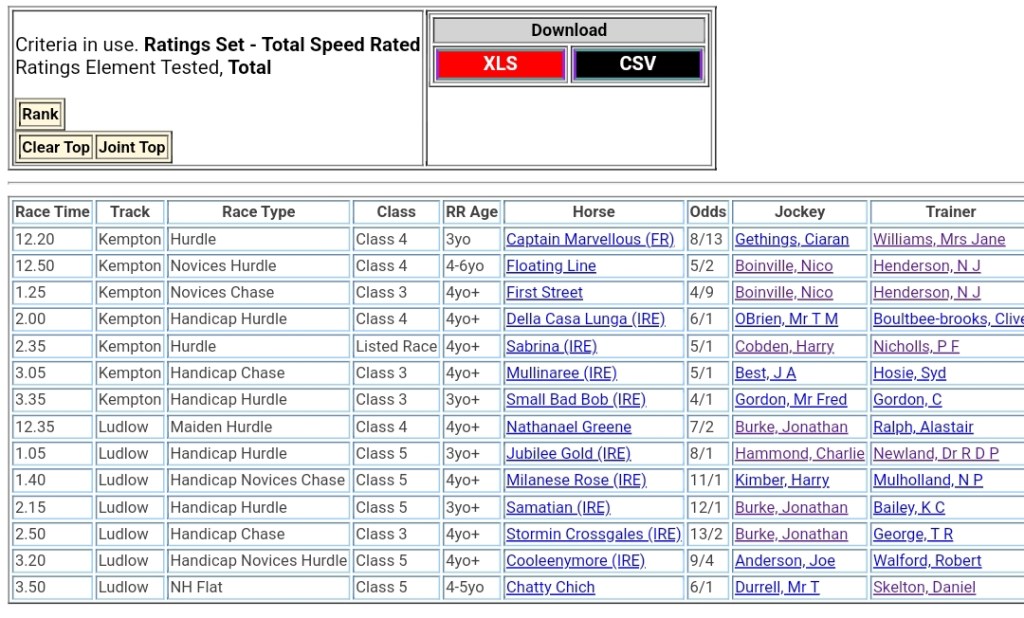View jockey Cobden, Harry page

[x=784, y=346]
